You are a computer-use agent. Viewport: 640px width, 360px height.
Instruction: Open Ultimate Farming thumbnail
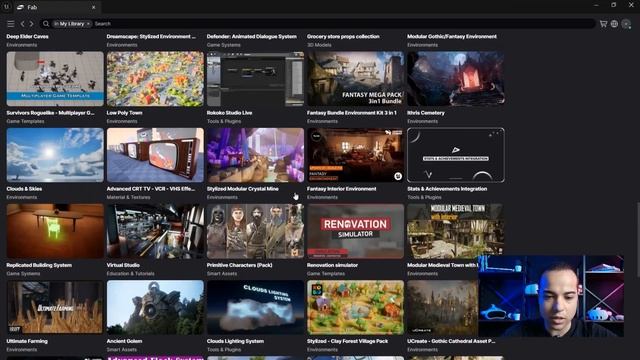[x=55, y=307]
